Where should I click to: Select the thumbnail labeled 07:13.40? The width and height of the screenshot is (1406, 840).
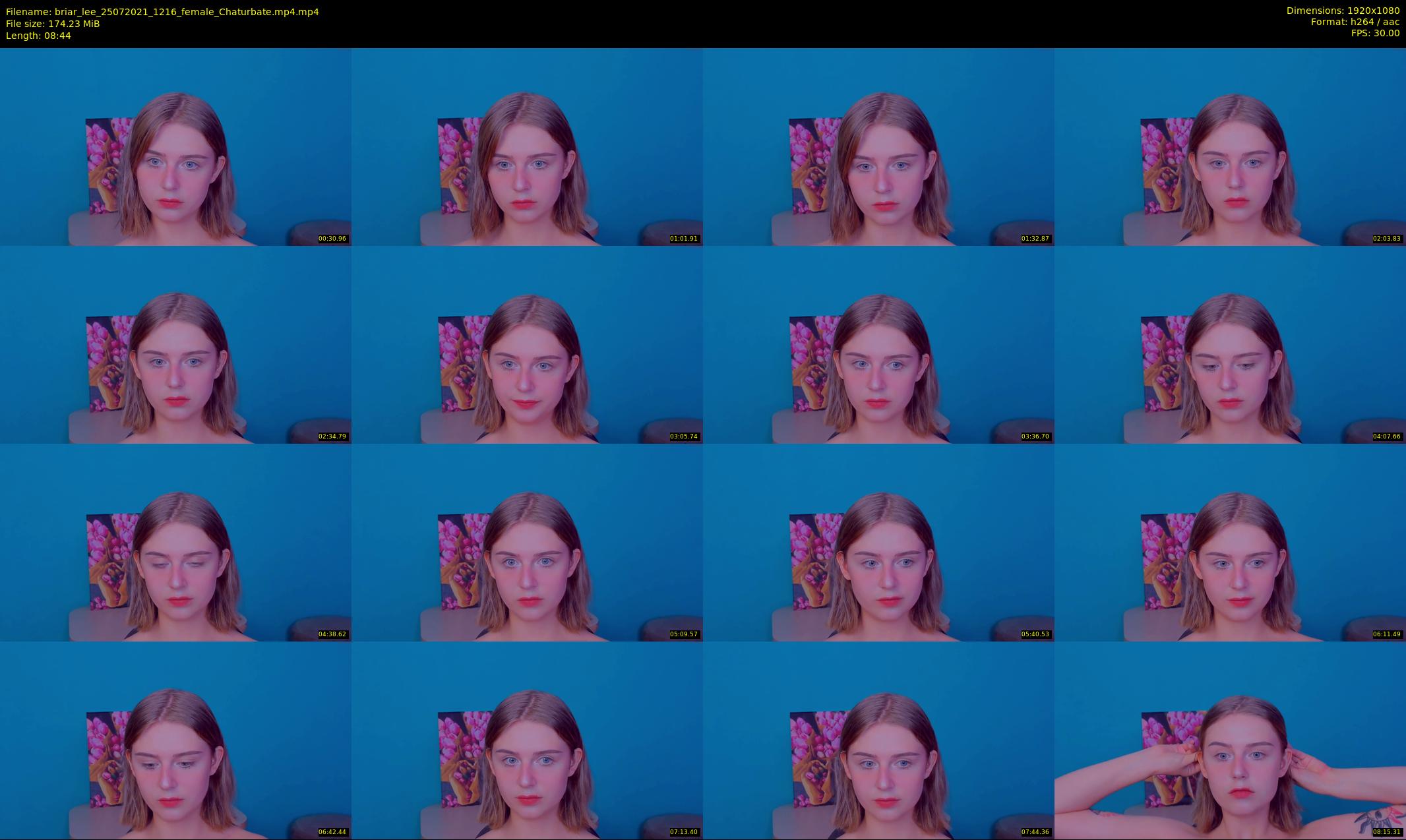(527, 740)
